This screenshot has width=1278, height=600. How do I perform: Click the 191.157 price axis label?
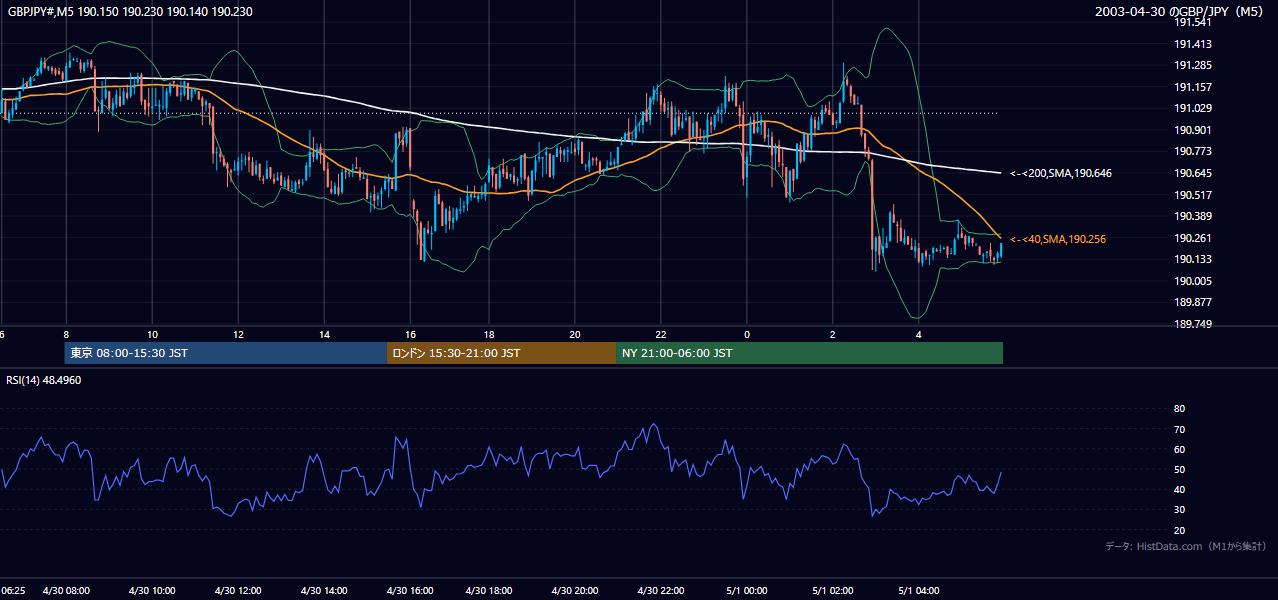point(1192,87)
